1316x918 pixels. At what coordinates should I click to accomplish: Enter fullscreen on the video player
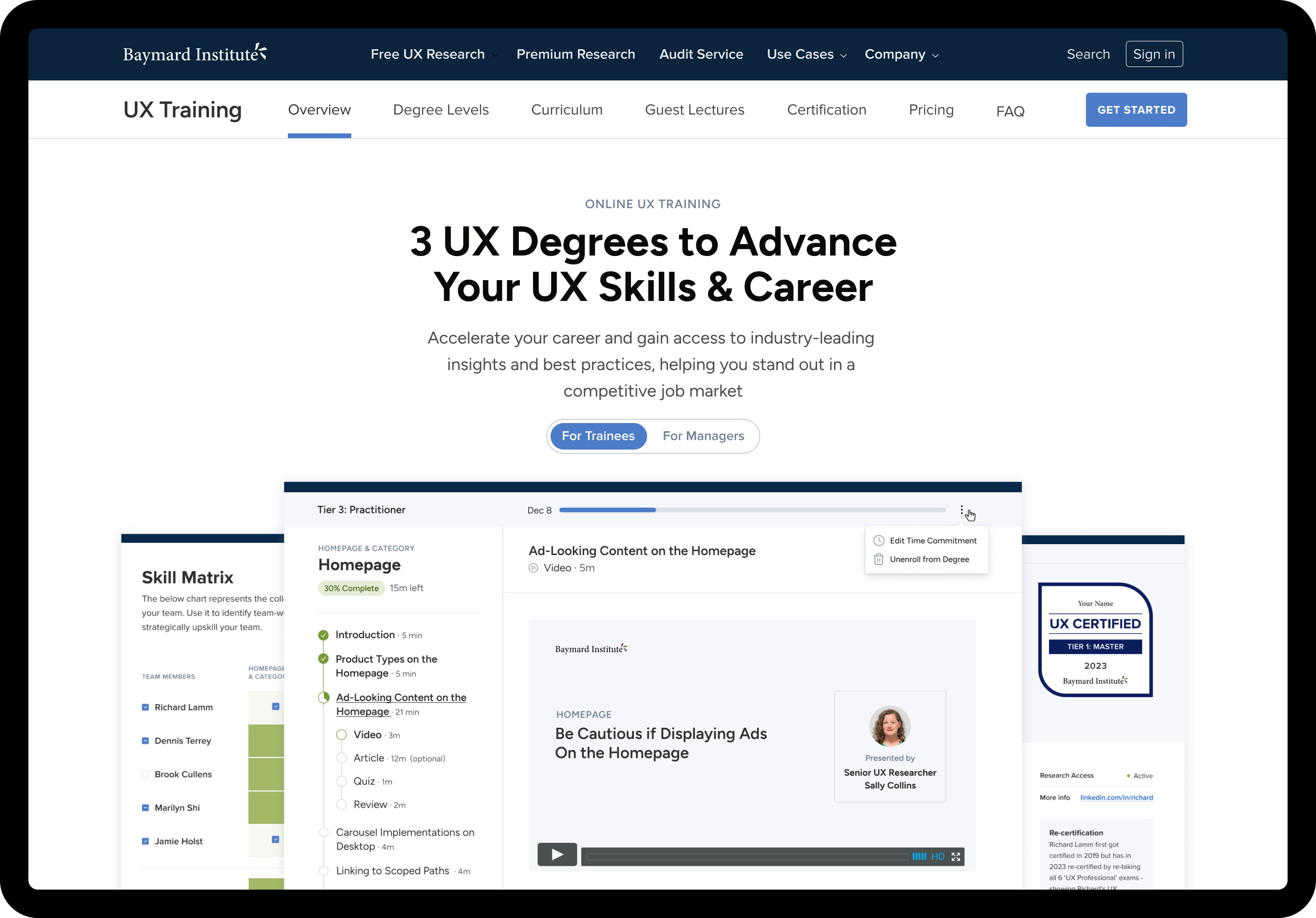pyautogui.click(x=955, y=856)
